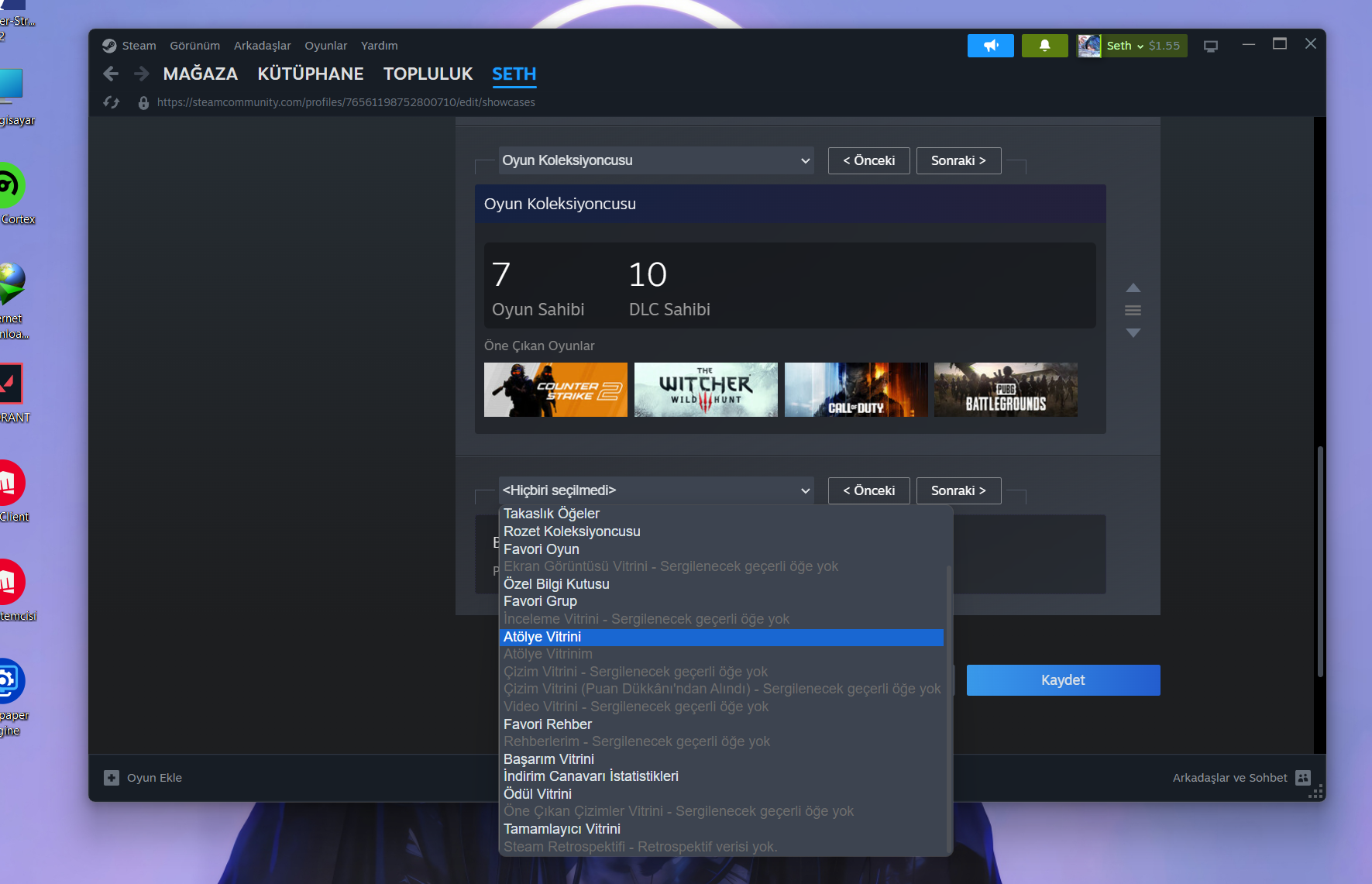The image size is (1372, 884).
Task: Reload the page with refresh icon
Action: pos(112,102)
